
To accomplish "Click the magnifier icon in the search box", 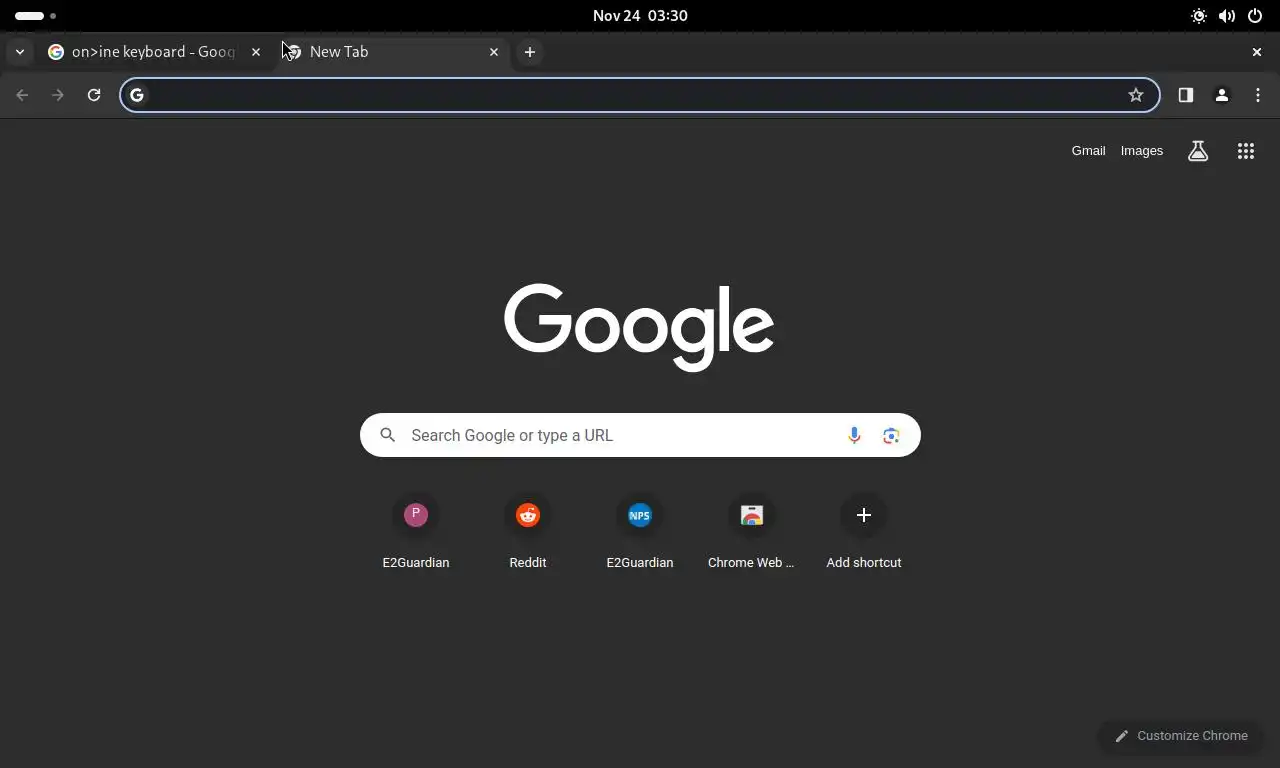I will pyautogui.click(x=388, y=435).
